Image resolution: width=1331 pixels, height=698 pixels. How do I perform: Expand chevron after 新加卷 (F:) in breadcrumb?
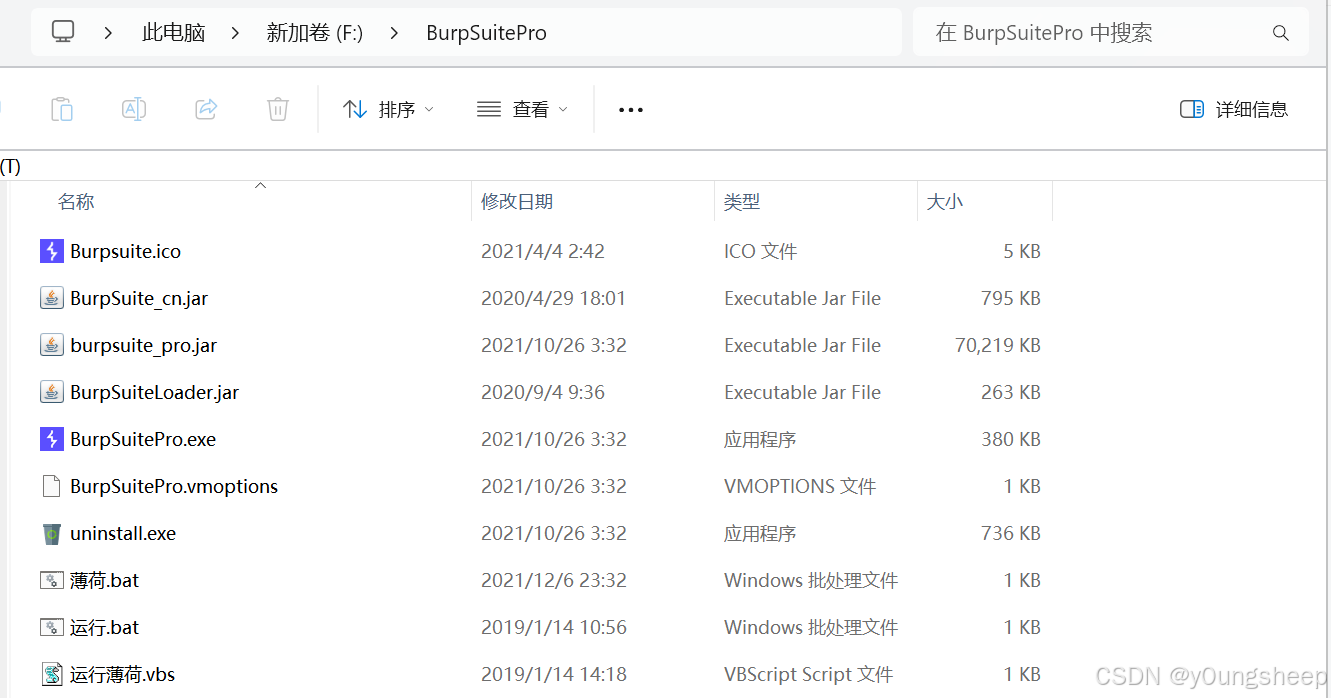point(394,33)
